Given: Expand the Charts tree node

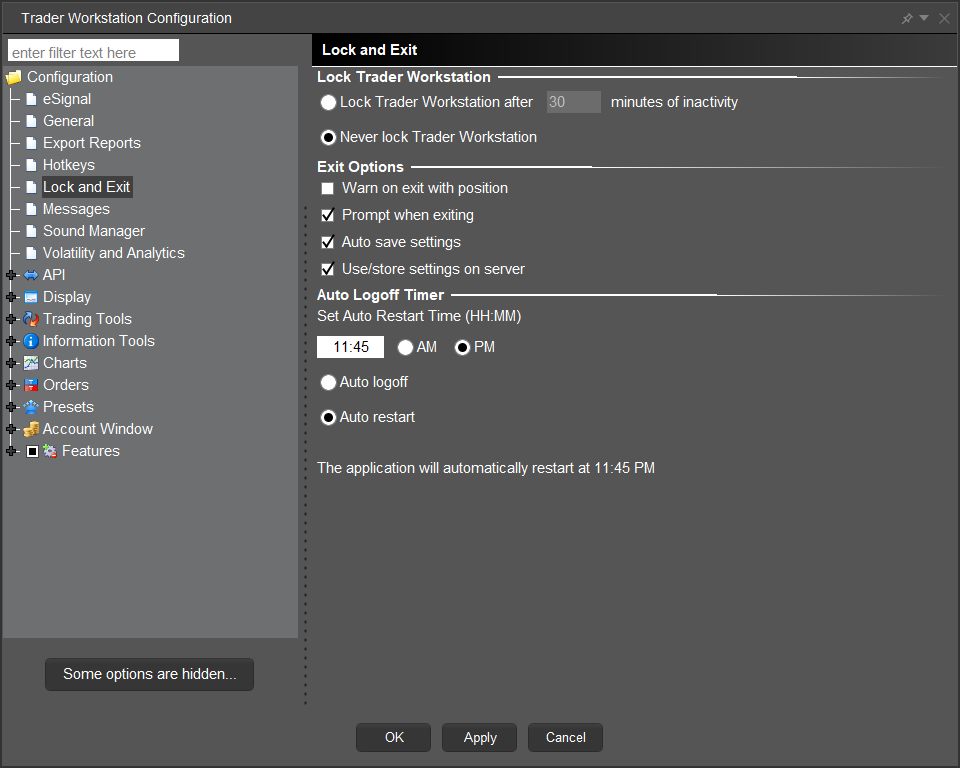Looking at the screenshot, I should pos(11,363).
